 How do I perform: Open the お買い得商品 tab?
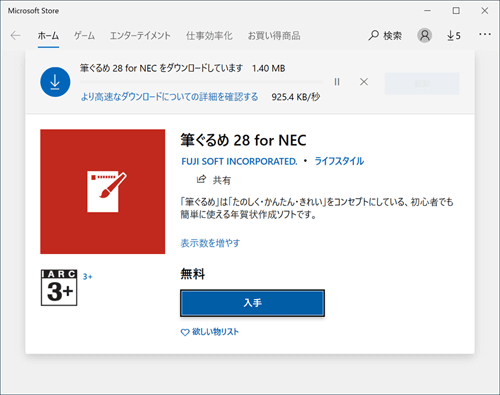pos(274,36)
